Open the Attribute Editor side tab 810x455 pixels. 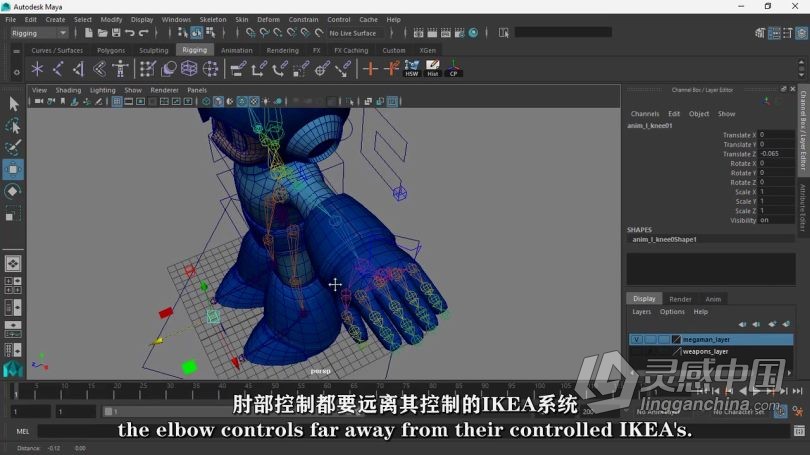point(803,207)
